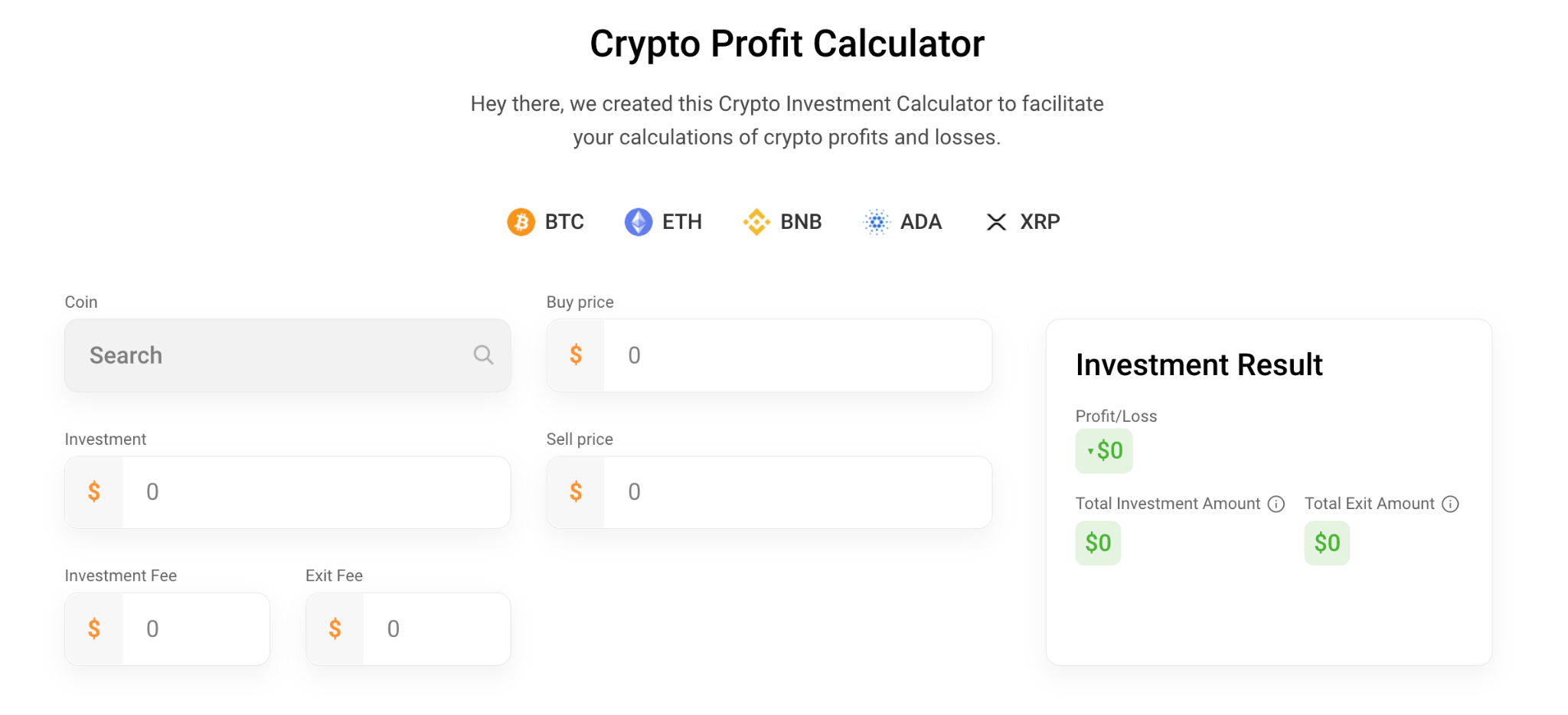Click the triangle indicator on the Profit/Loss badge
1568x715 pixels.
(x=1090, y=452)
